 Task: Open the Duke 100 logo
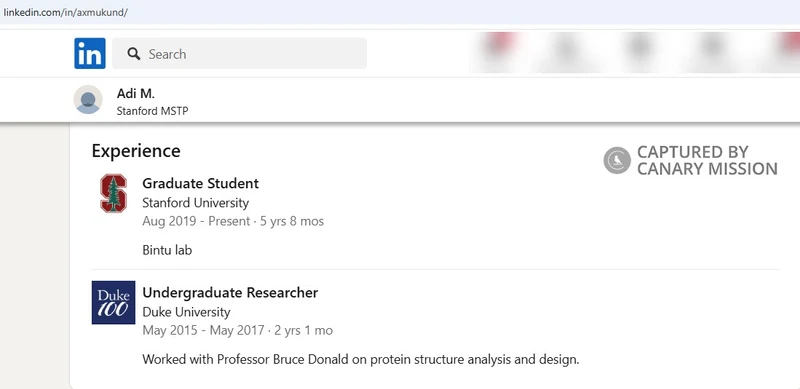(113, 302)
